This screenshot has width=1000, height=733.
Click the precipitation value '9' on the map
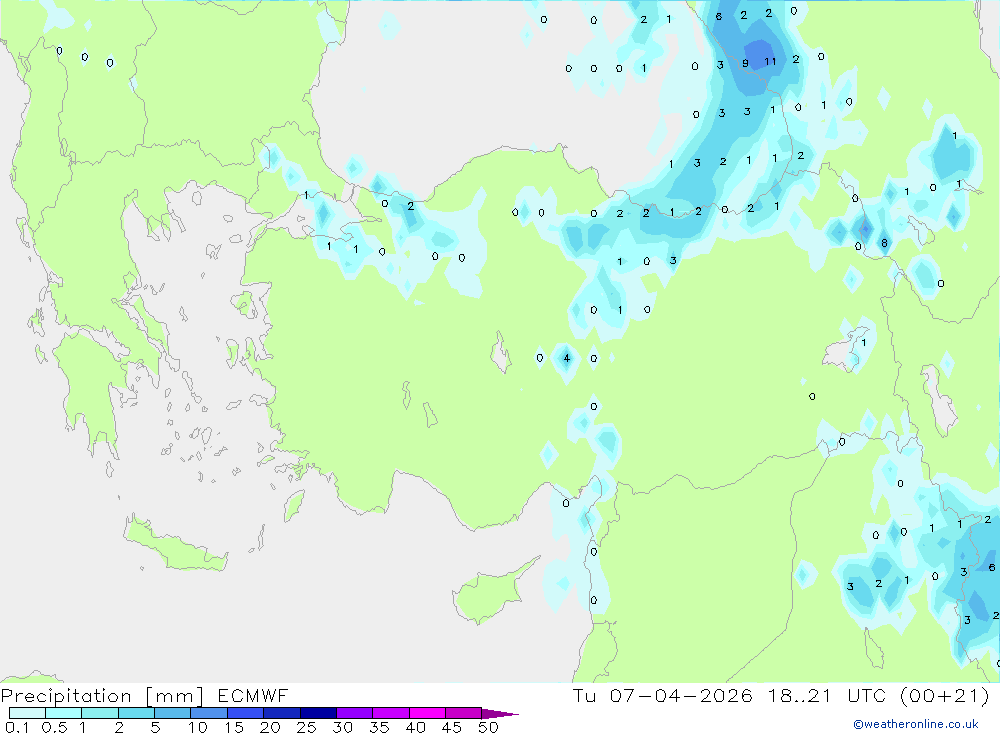click(x=745, y=64)
